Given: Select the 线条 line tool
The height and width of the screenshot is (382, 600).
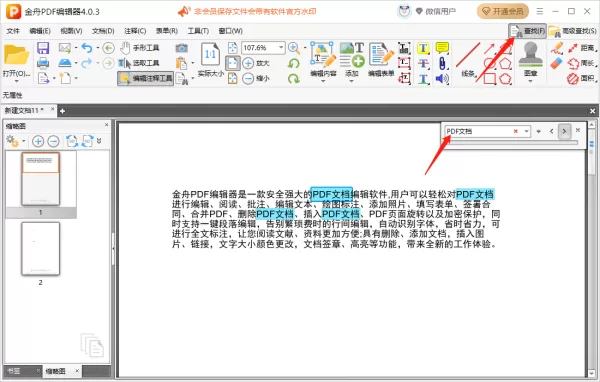Looking at the screenshot, I should point(468,60).
